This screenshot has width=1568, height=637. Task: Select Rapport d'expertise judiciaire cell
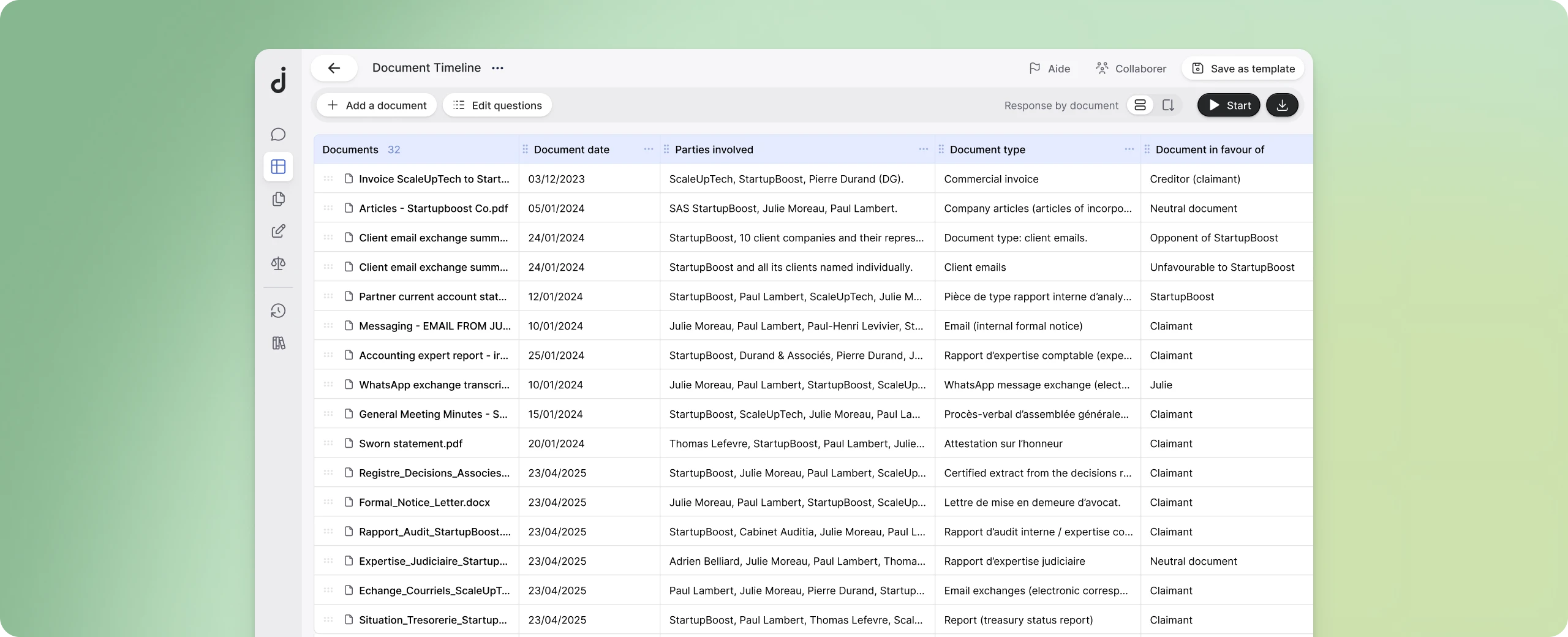coord(1038,561)
